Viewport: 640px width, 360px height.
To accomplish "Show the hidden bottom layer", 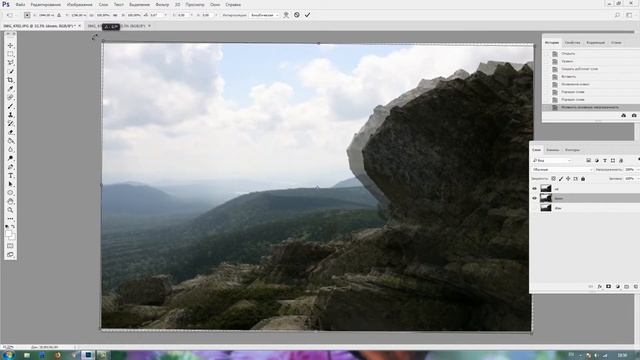I will point(534,208).
